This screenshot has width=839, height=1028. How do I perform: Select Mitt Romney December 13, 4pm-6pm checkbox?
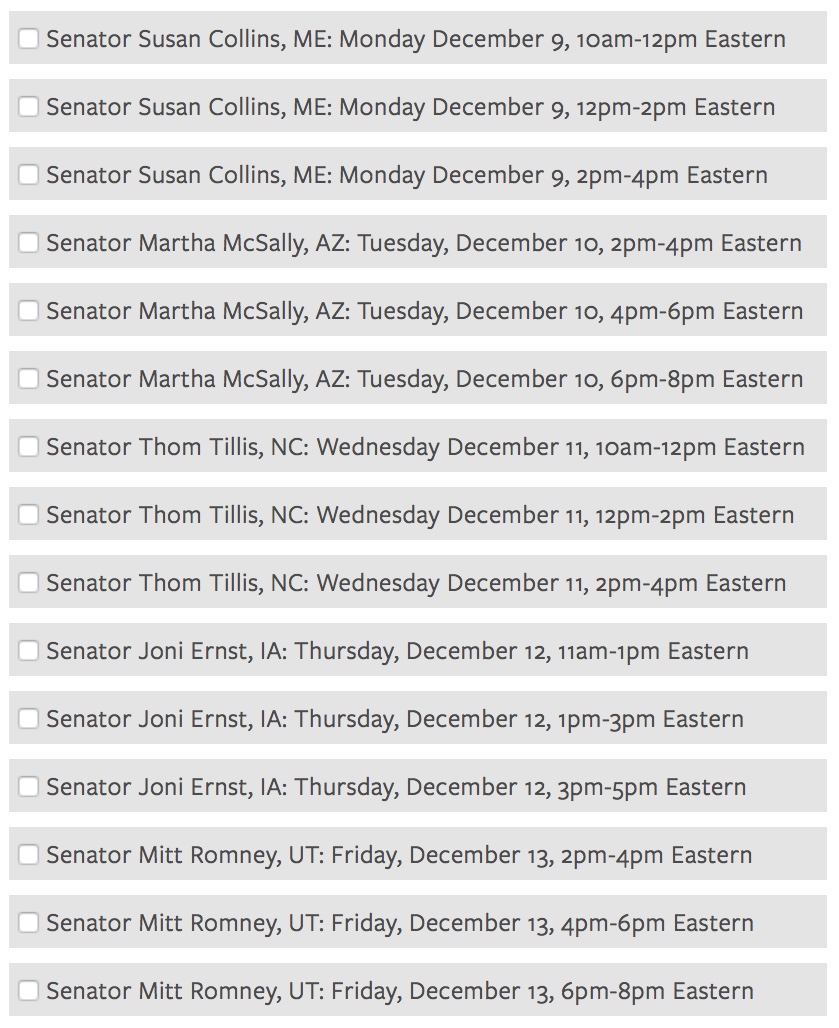(x=28, y=923)
